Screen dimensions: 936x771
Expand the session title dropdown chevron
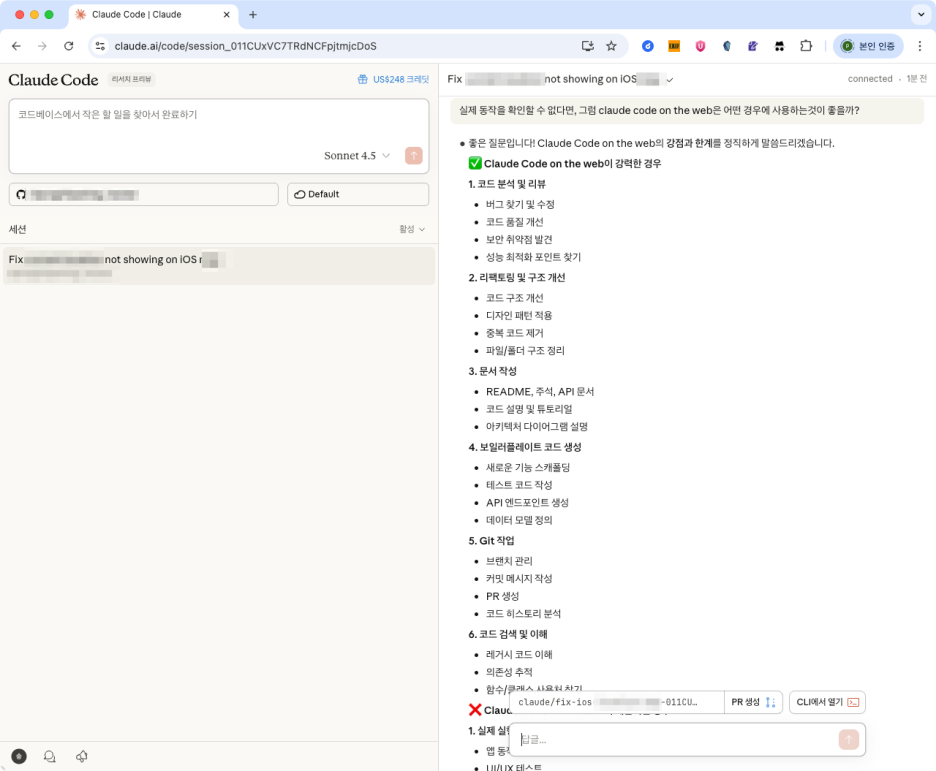670,79
